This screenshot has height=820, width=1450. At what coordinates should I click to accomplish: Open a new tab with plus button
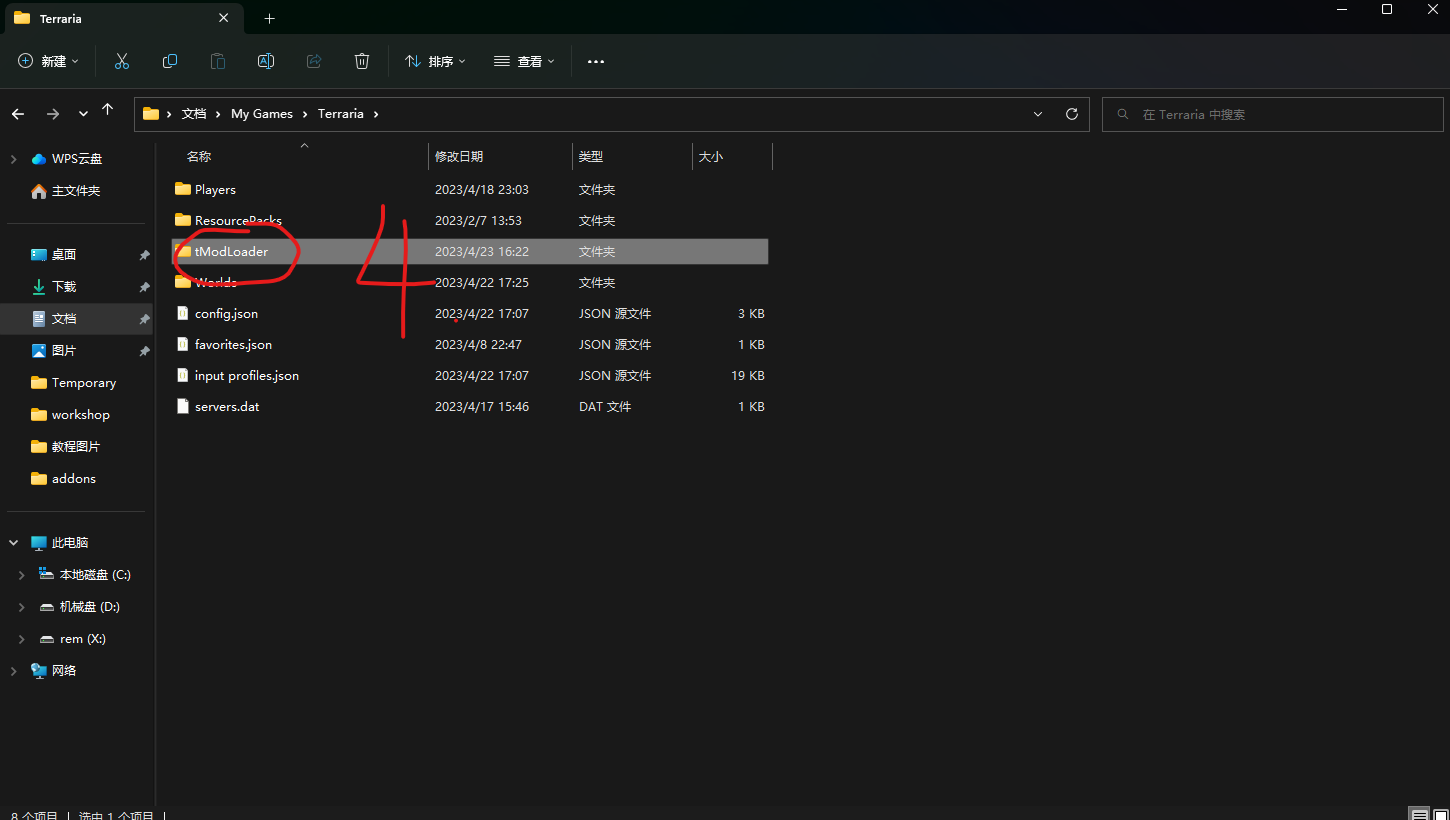pos(269,18)
